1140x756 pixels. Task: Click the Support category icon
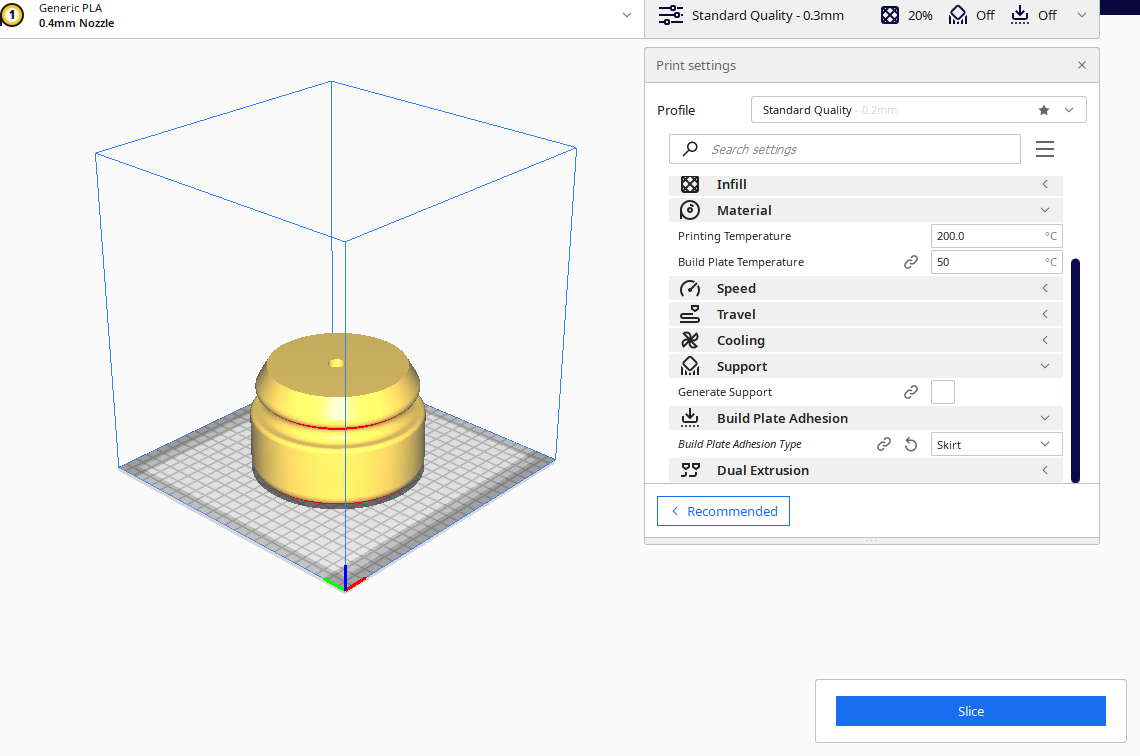pos(690,366)
